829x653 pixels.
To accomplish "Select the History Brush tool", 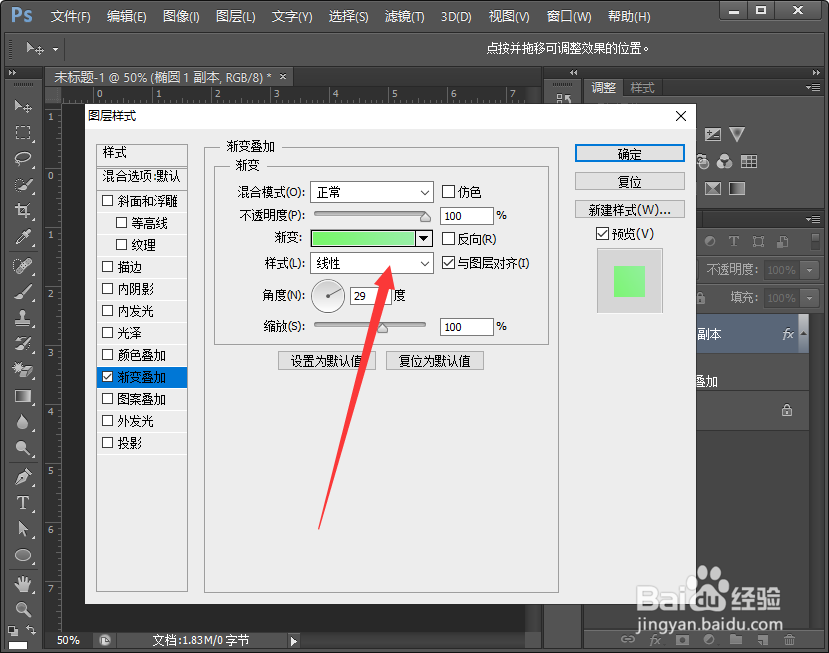I will (23, 344).
